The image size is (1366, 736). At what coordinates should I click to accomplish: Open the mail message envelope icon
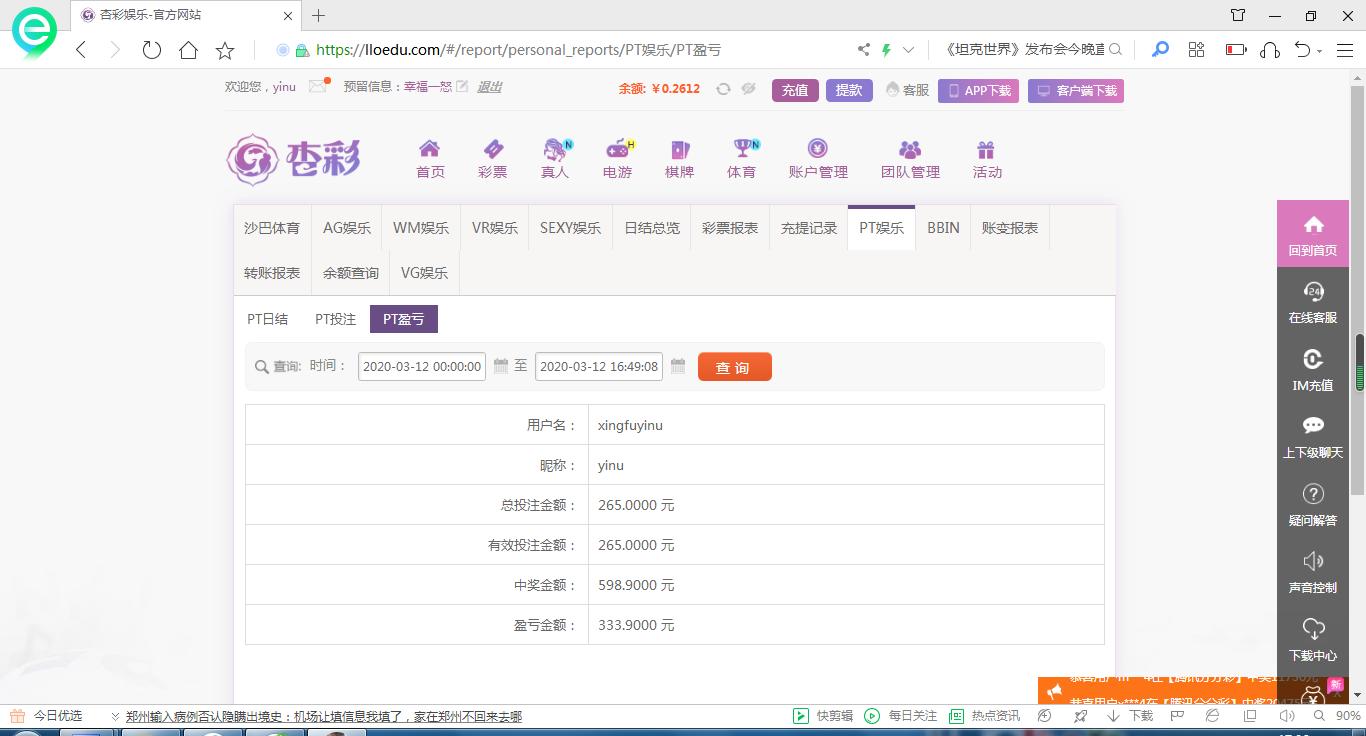pyautogui.click(x=318, y=87)
